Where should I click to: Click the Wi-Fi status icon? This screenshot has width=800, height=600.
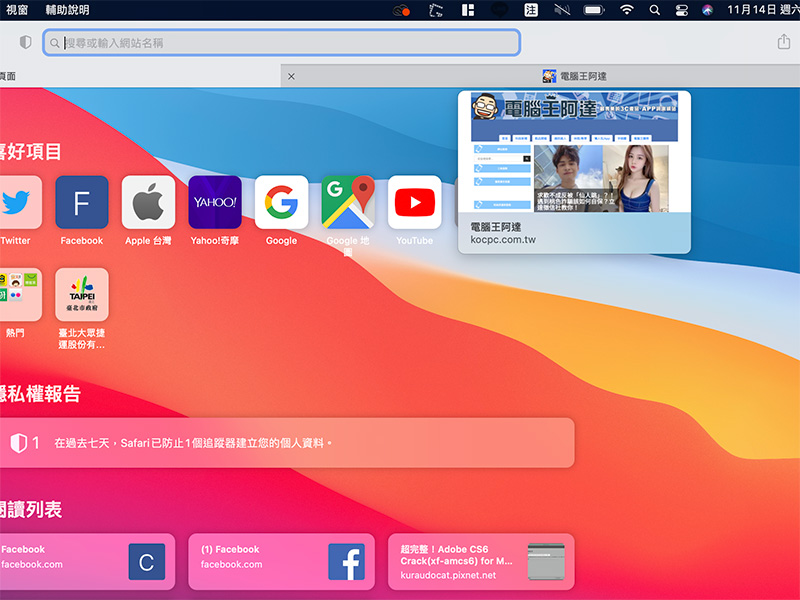tap(627, 10)
